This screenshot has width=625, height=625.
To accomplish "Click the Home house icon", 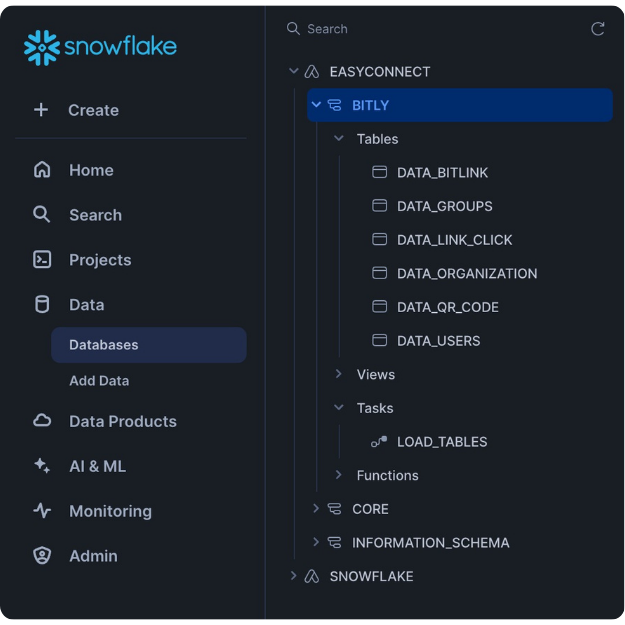I will point(42,170).
